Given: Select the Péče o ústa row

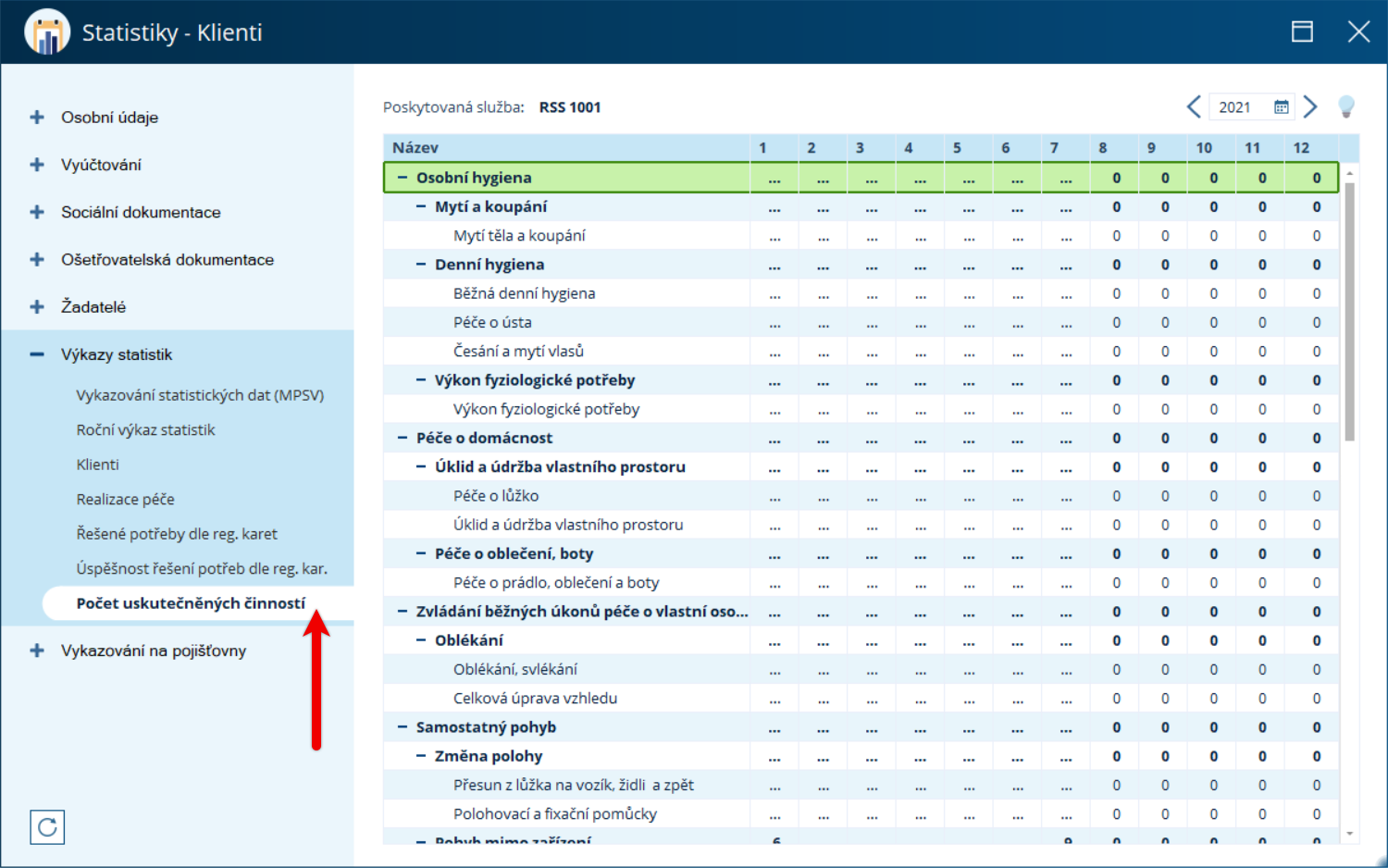Looking at the screenshot, I should tap(861, 323).
